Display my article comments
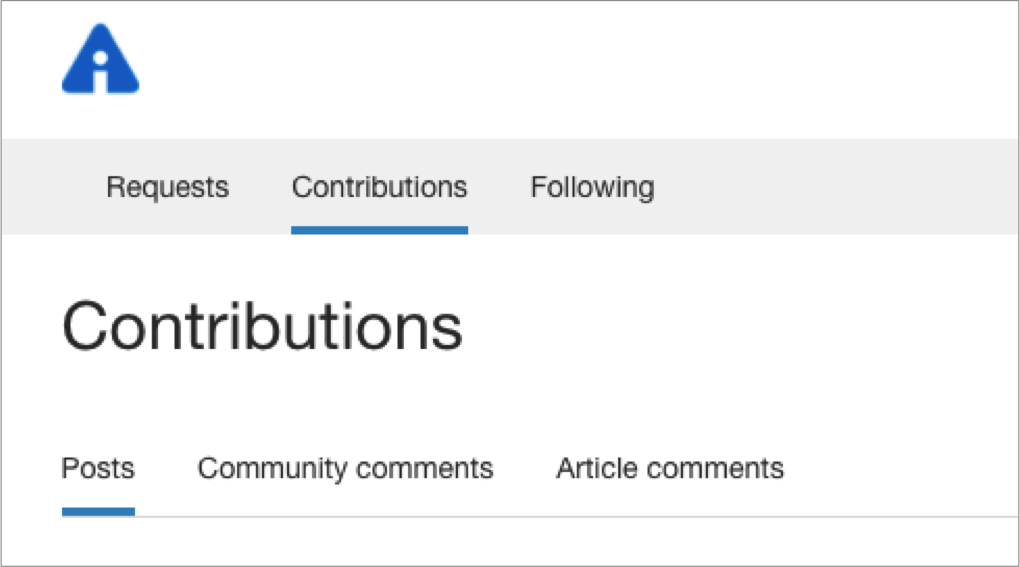The height and width of the screenshot is (567, 1020). (669, 468)
